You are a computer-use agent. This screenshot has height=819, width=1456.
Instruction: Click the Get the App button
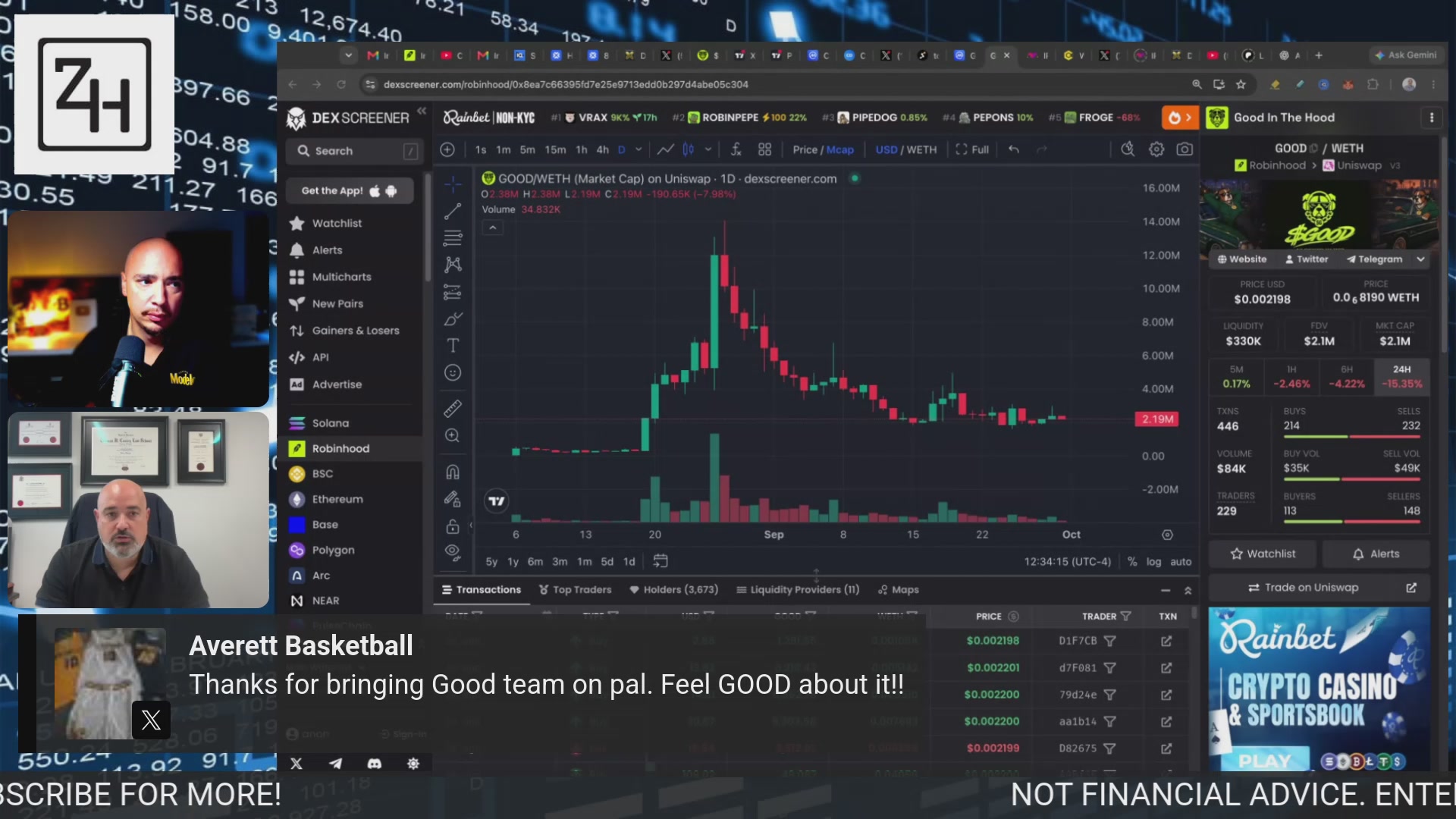coord(350,191)
